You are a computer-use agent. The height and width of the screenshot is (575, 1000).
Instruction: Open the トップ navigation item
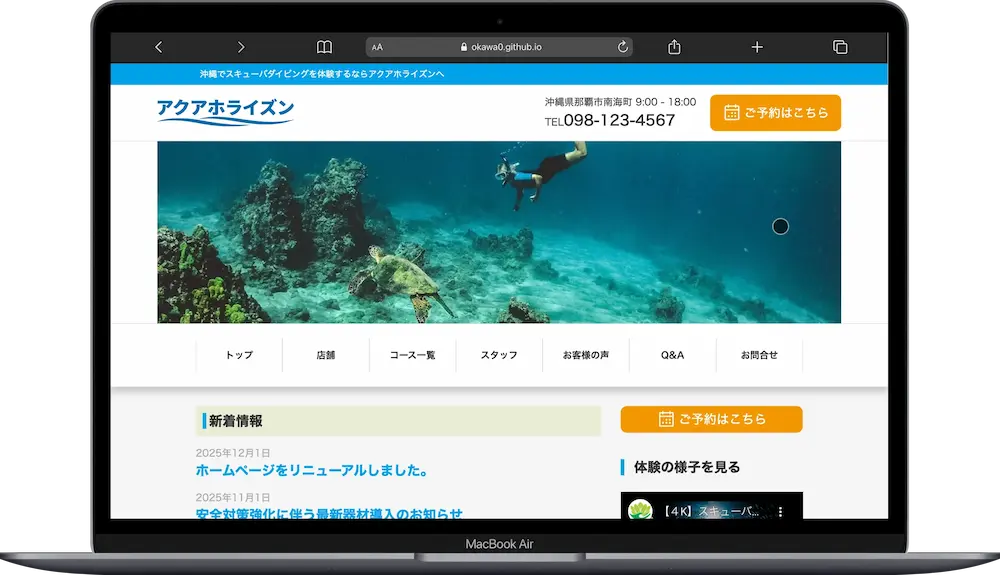tap(239, 355)
